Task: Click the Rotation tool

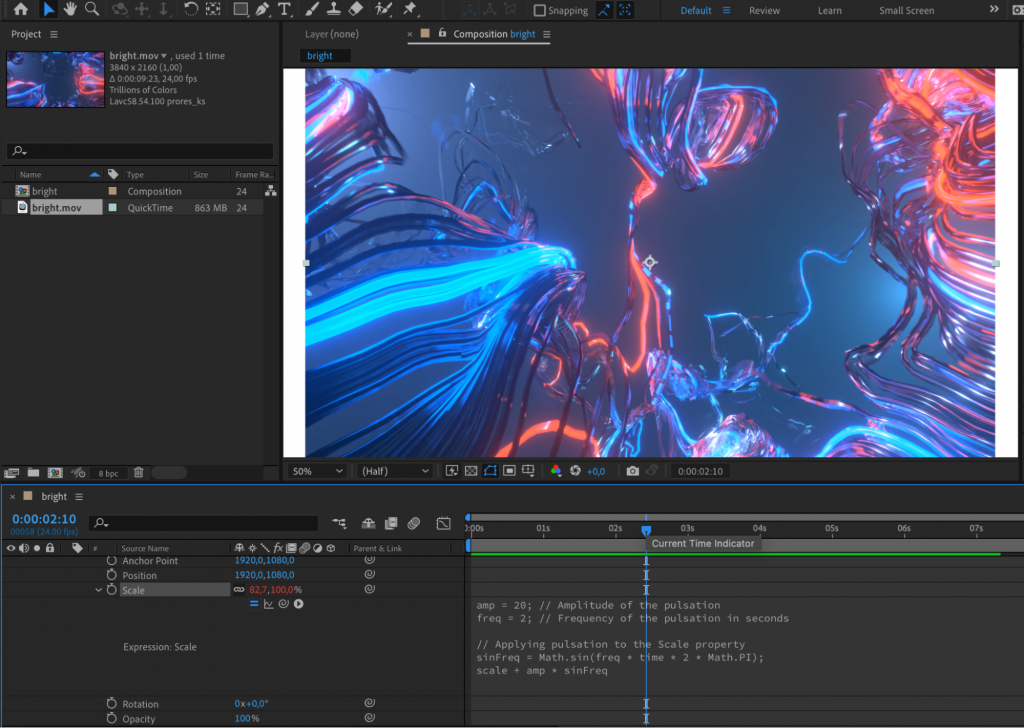Action: (x=189, y=9)
